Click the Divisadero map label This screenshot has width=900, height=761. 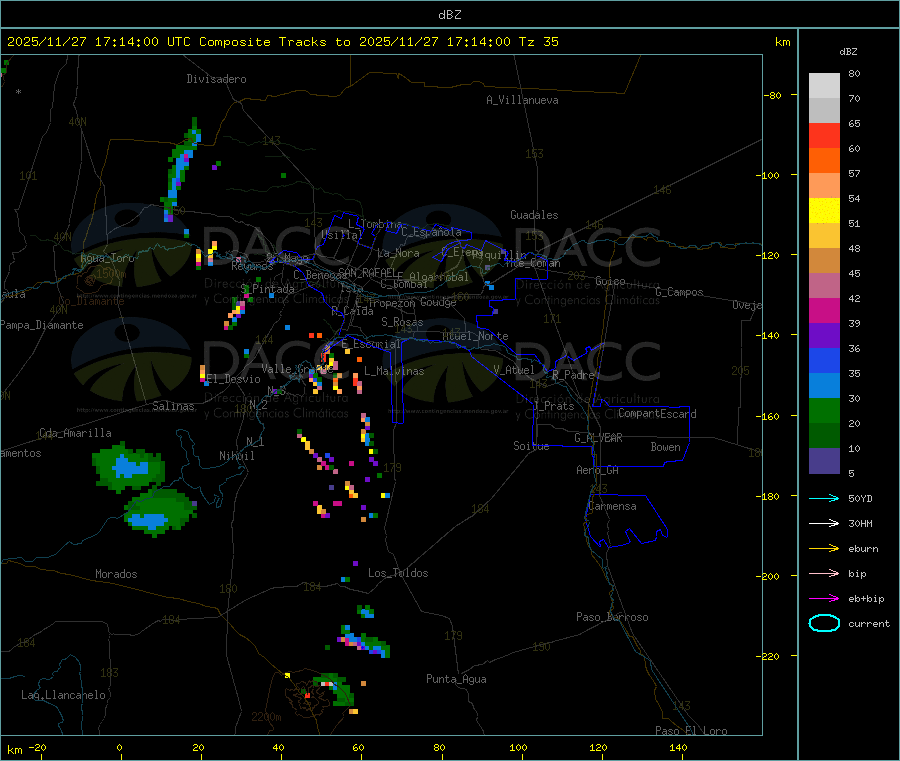[x=216, y=79]
